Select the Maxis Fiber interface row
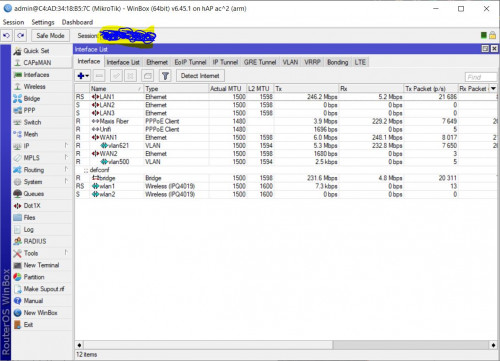The height and width of the screenshot is (361, 500). pyautogui.click(x=286, y=121)
